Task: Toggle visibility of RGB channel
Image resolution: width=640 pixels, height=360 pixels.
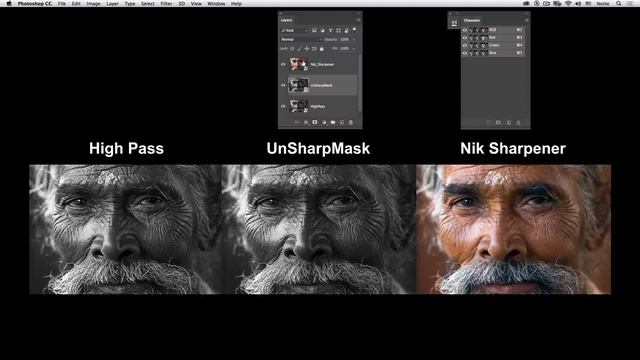Action: pyautogui.click(x=464, y=30)
